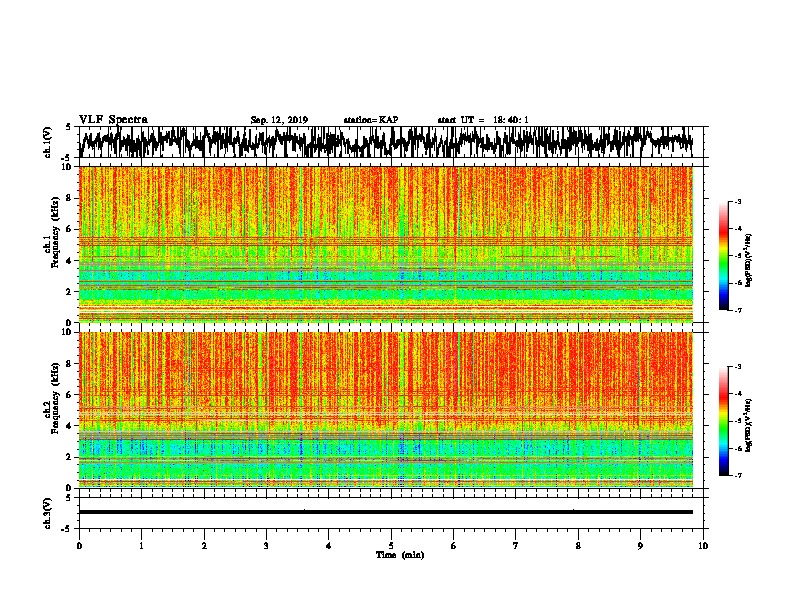Image resolution: width=792 pixels, height=612 pixels.
Task: Click time axis tick label "4"
Action: pos(329,546)
